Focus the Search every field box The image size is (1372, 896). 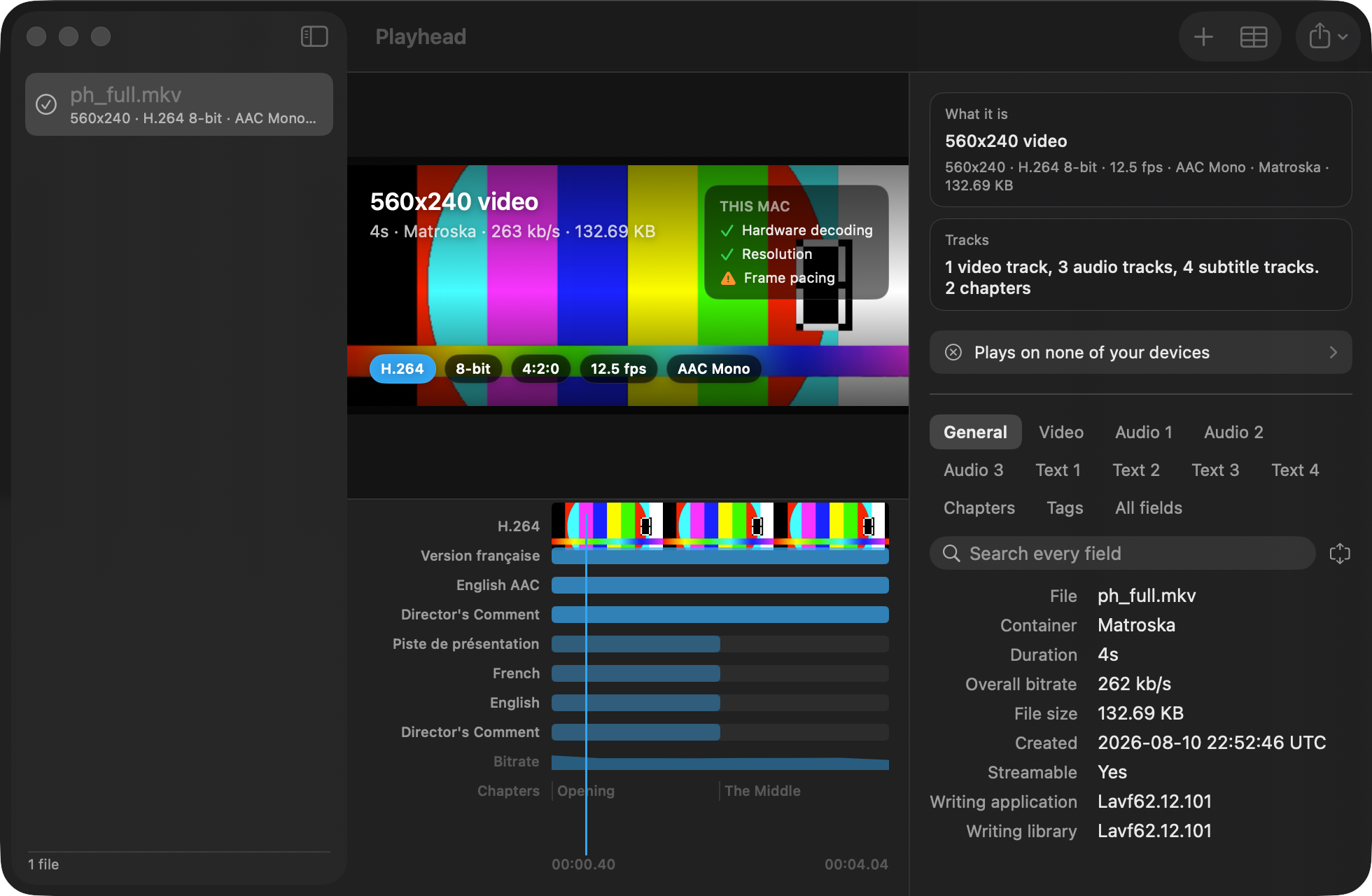(1122, 554)
